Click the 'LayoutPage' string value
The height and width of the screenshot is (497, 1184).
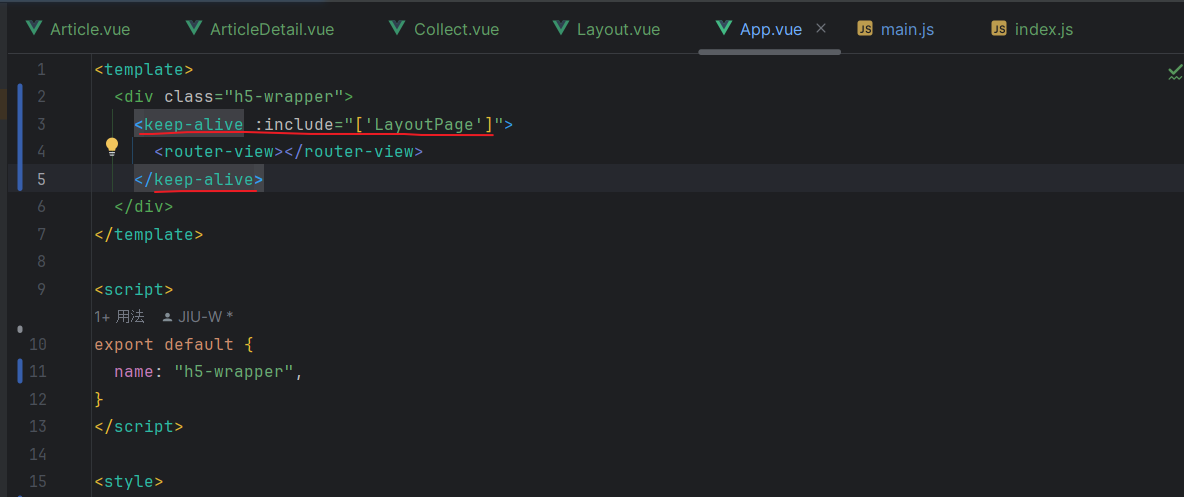click(424, 124)
